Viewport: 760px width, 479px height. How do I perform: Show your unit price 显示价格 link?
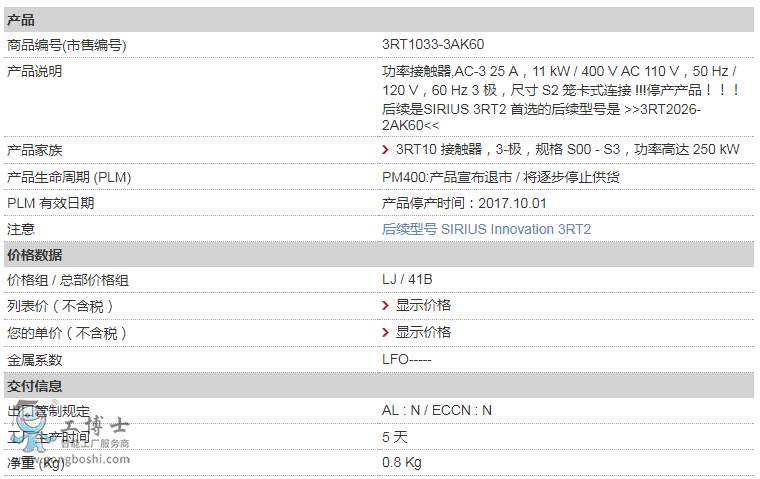[x=423, y=333]
